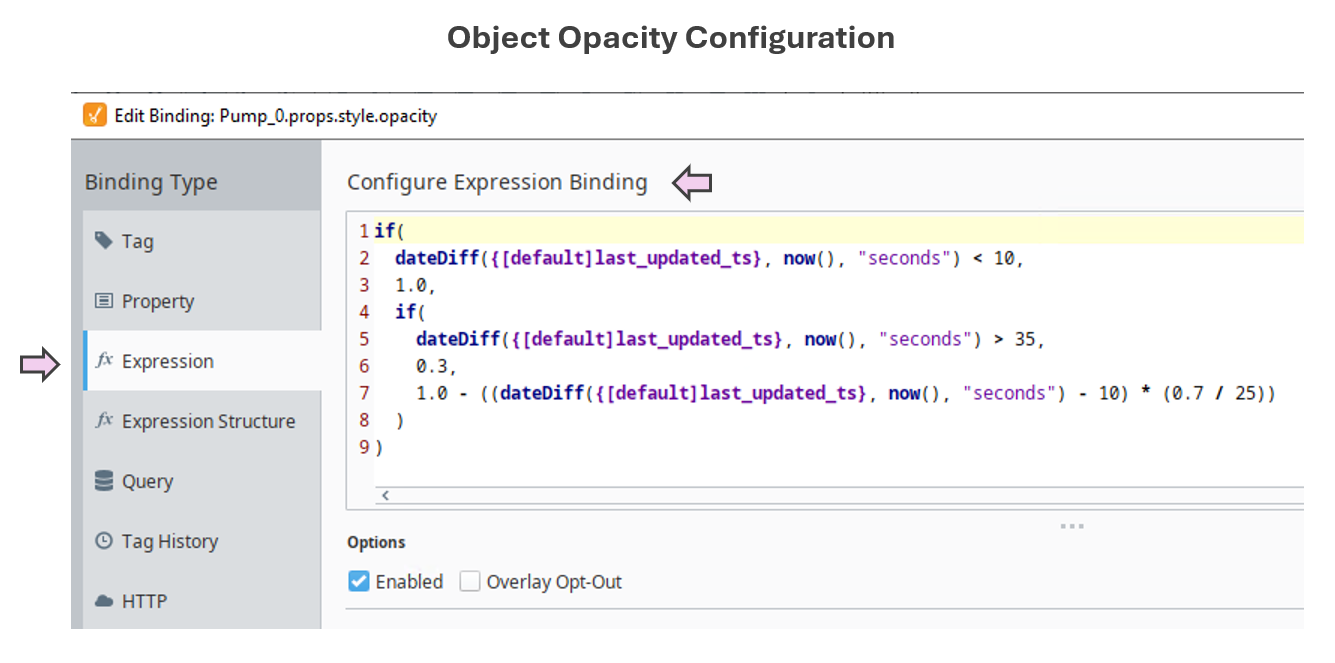The width and height of the screenshot is (1335, 663).
Task: Click the three-dot resize handle below editor
Action: pyautogui.click(x=1072, y=525)
